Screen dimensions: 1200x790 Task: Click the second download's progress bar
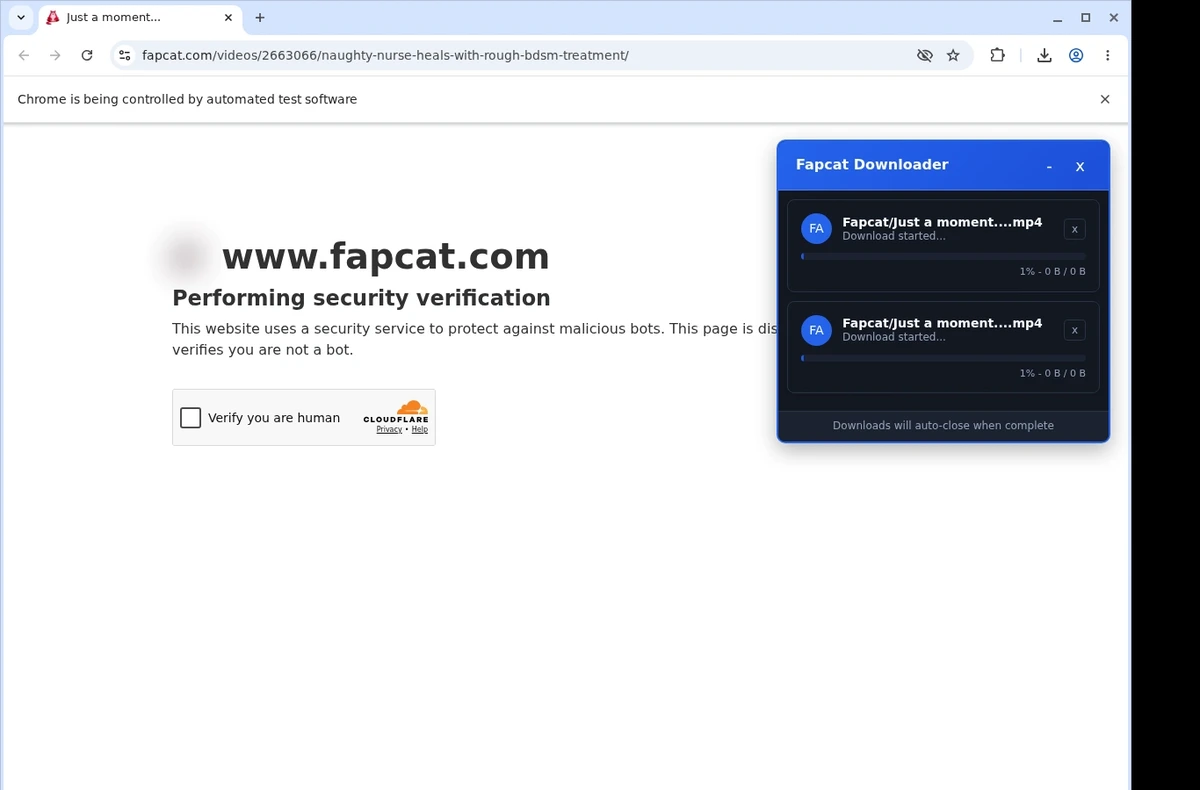943,358
